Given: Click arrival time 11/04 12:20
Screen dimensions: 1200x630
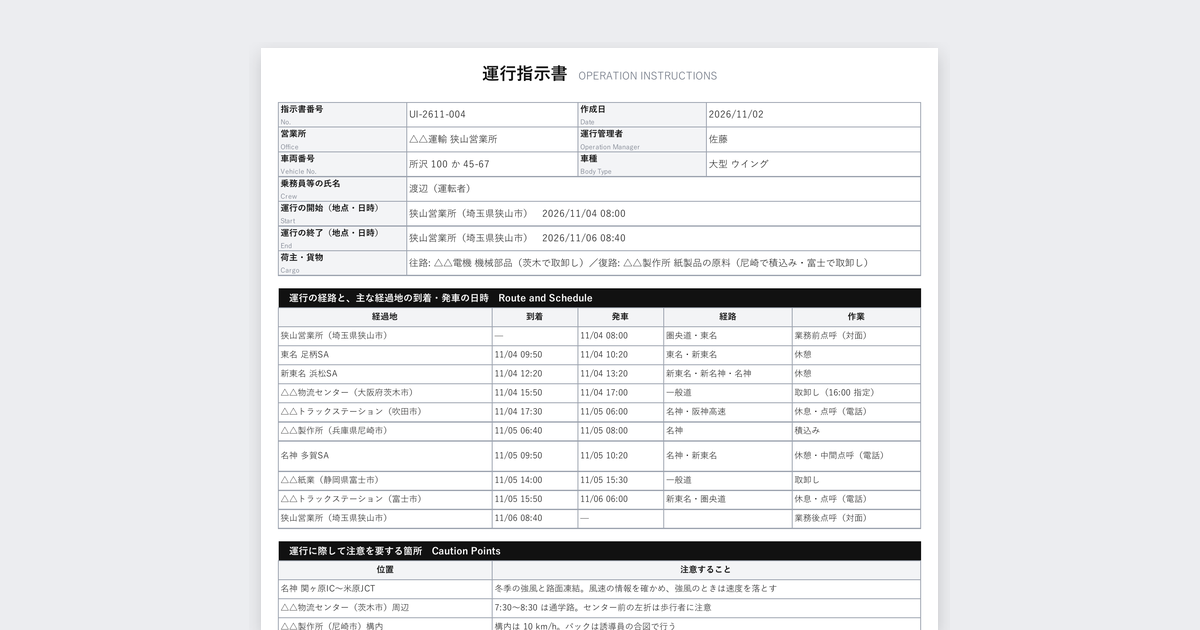Looking at the screenshot, I should coord(518,374).
